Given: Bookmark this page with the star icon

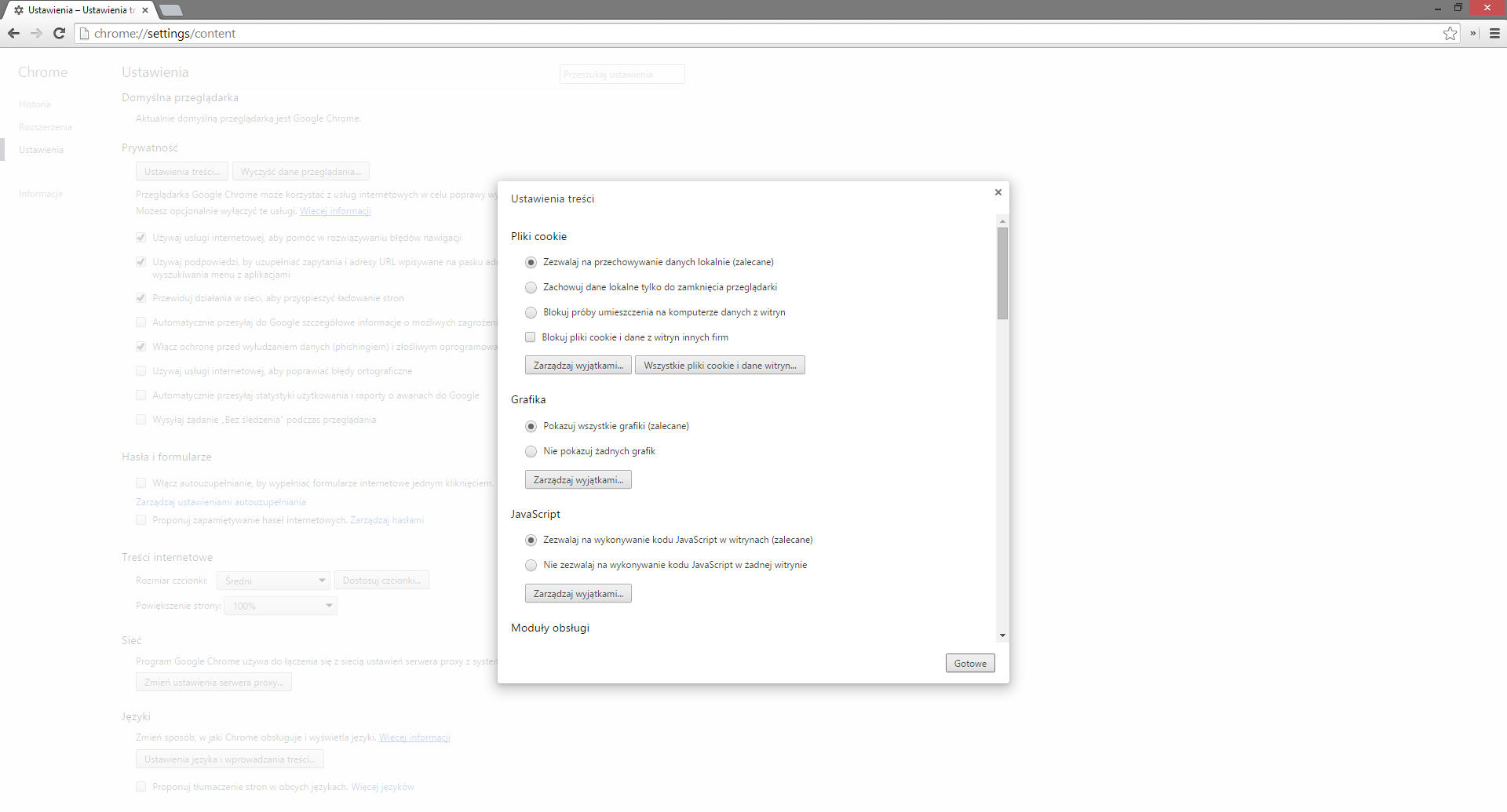Looking at the screenshot, I should pos(1450,34).
